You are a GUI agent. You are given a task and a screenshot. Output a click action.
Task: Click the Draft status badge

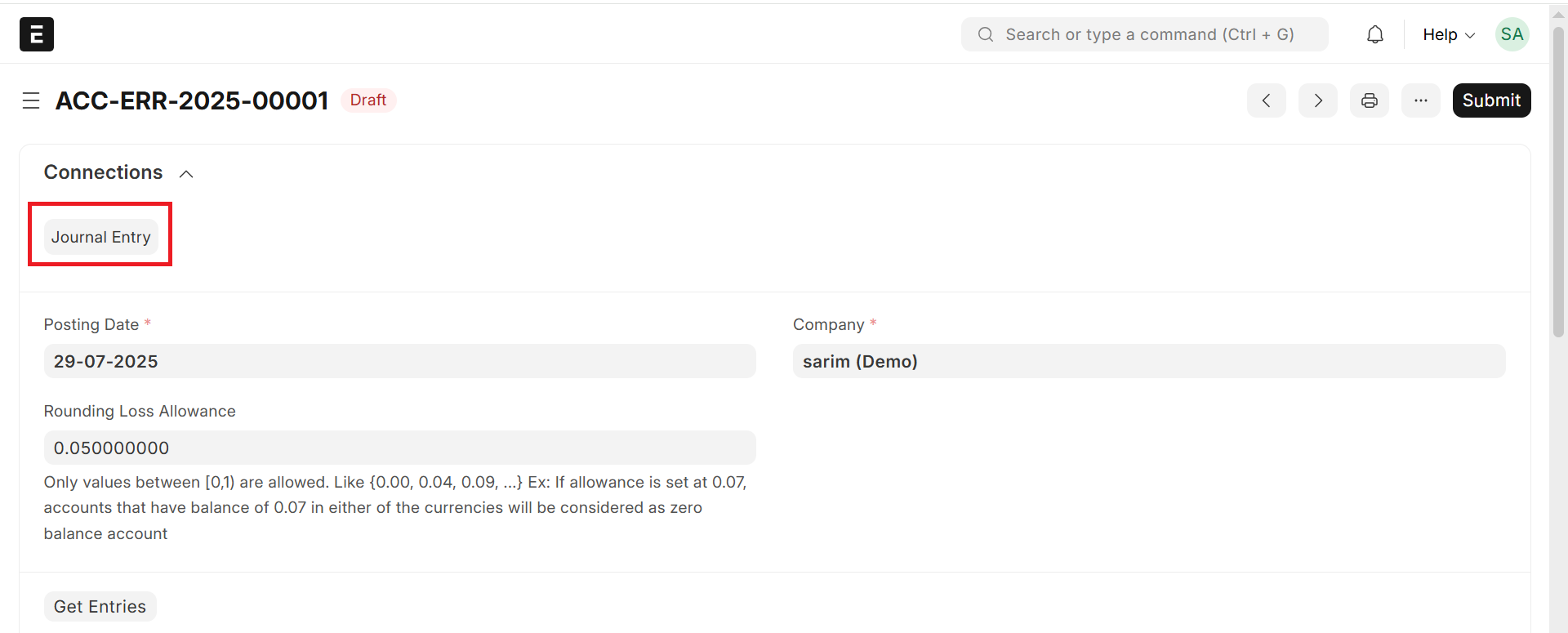(367, 100)
